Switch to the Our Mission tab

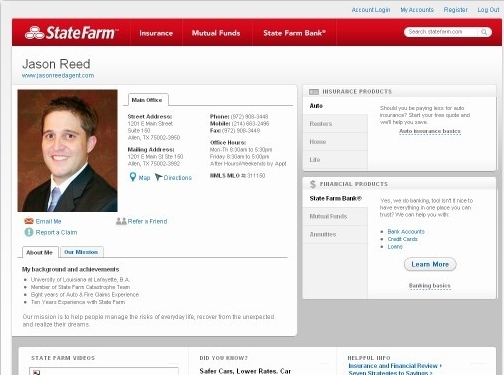[81, 252]
